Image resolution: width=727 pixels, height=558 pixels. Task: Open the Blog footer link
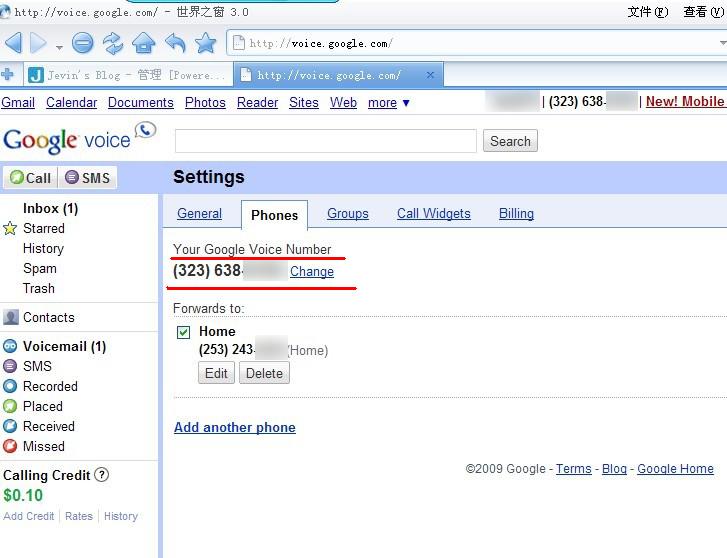(x=614, y=469)
